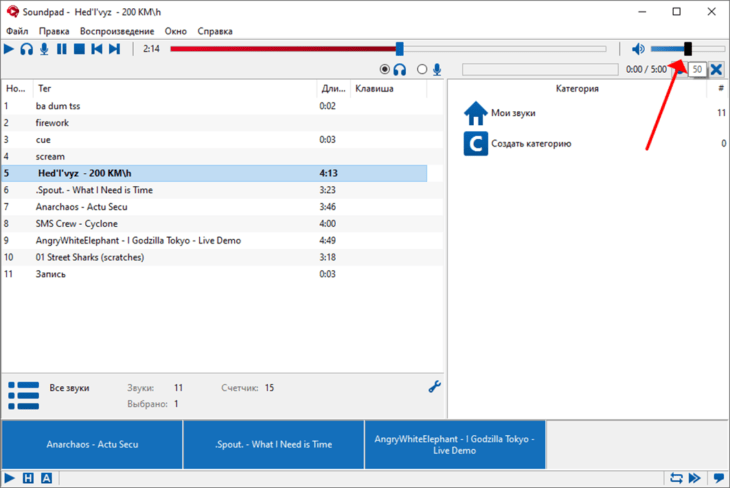Click the Все звуки list icon
Image resolution: width=730 pixels, height=488 pixels.
tap(23, 396)
